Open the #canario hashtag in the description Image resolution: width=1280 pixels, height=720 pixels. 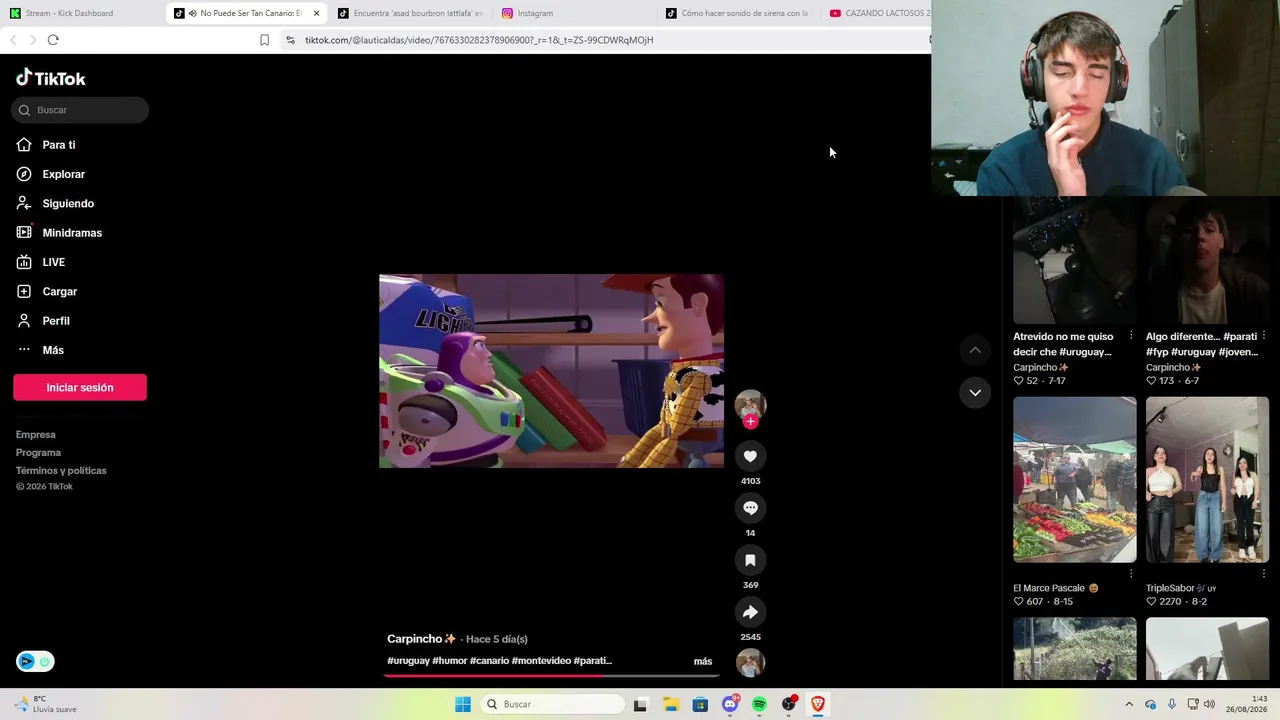489,661
